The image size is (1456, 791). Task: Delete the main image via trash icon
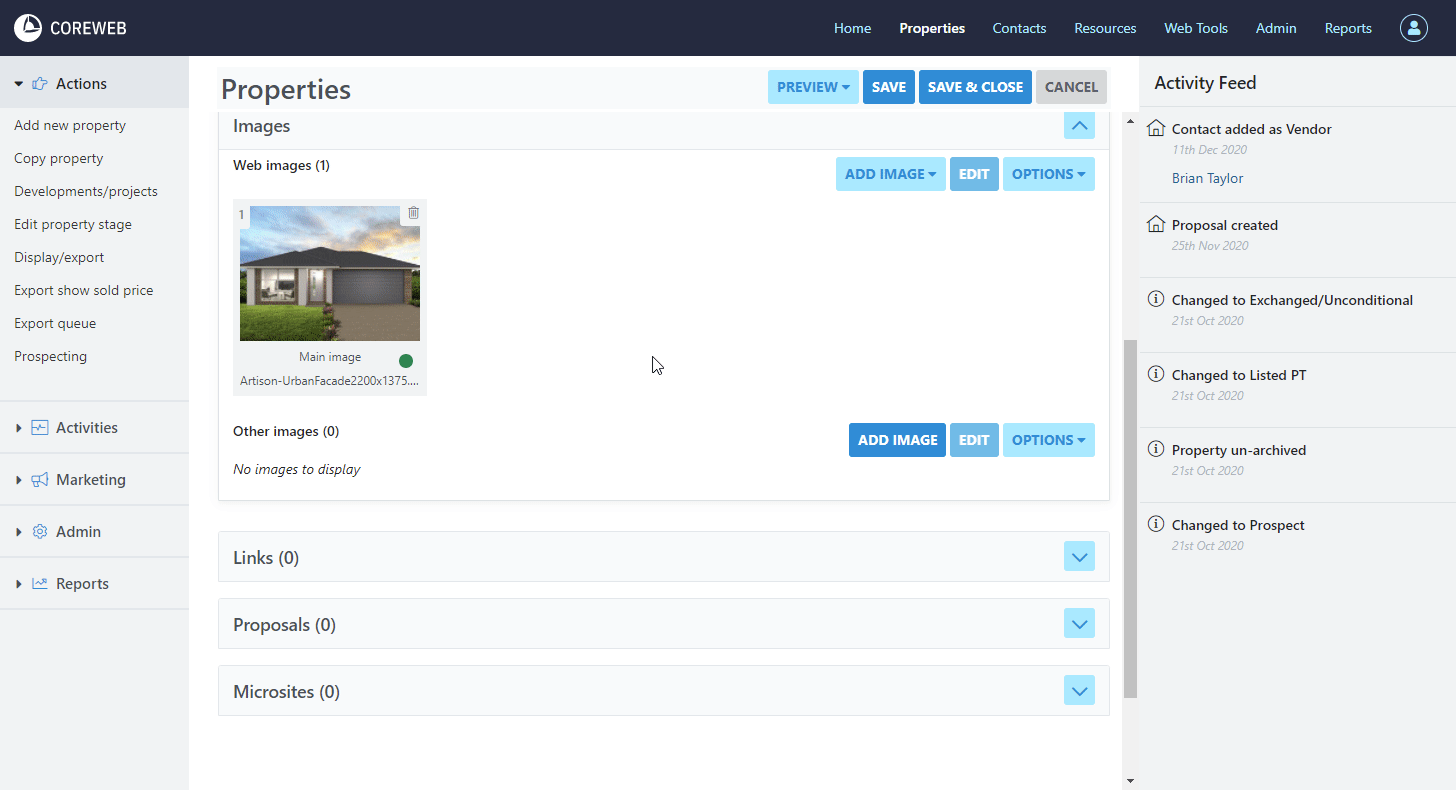coord(414,213)
